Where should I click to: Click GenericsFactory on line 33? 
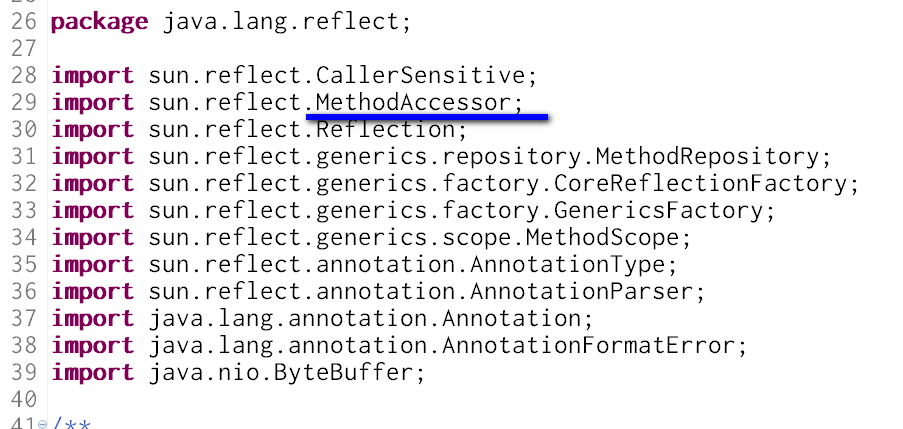click(x=658, y=211)
